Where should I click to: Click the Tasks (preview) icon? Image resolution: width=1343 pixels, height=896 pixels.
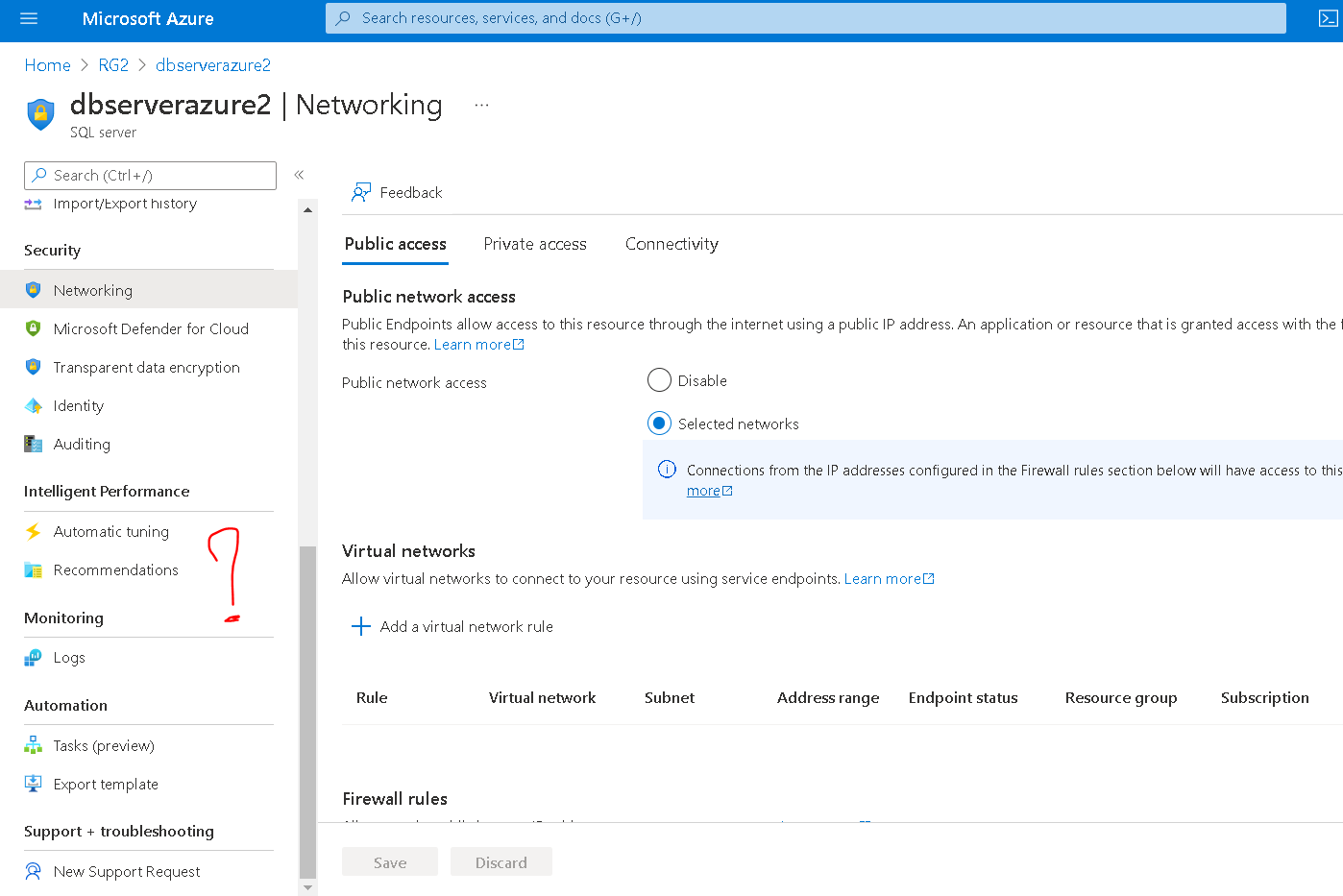(34, 745)
